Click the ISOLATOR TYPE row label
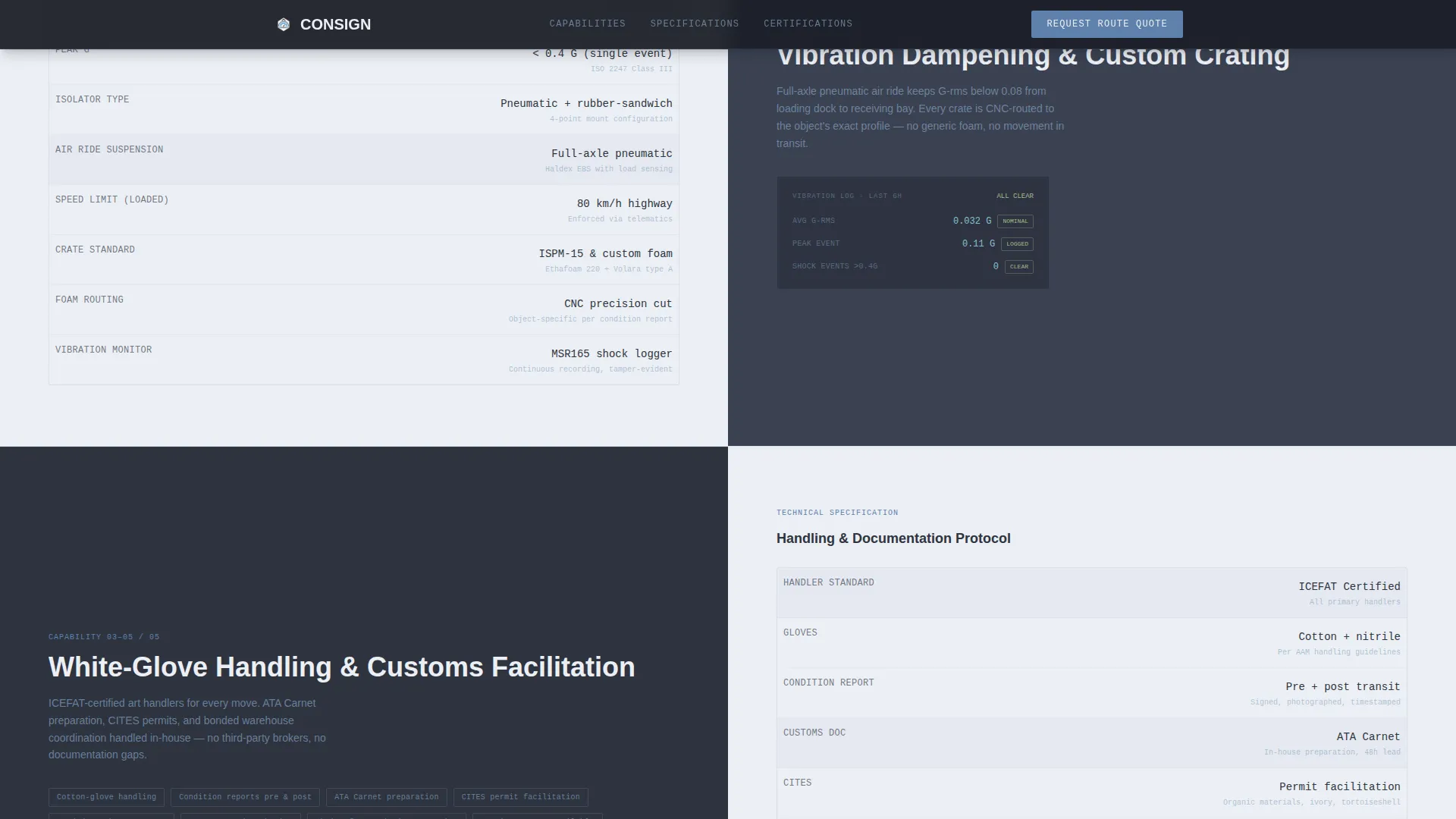Image resolution: width=1456 pixels, height=819 pixels. pyautogui.click(x=92, y=99)
